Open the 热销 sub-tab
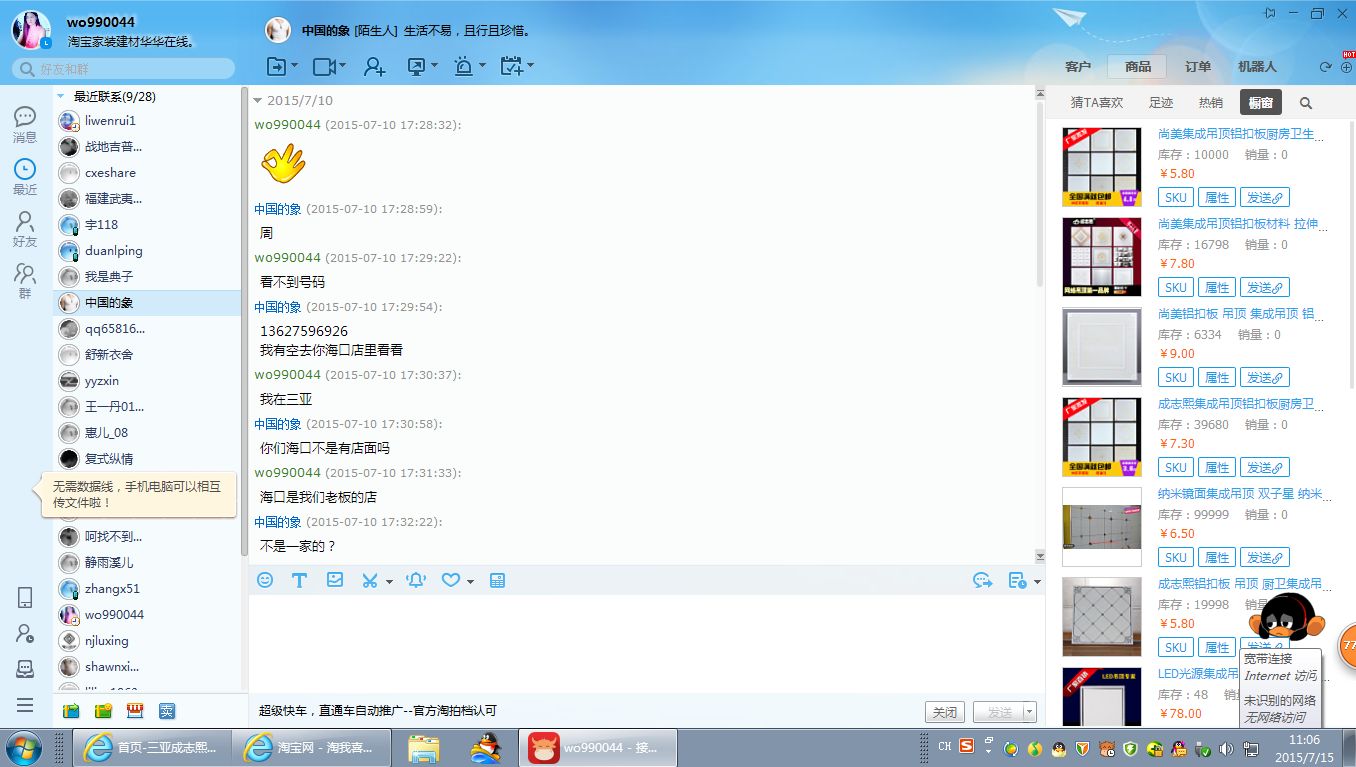The height and width of the screenshot is (767, 1356). coord(1211,103)
